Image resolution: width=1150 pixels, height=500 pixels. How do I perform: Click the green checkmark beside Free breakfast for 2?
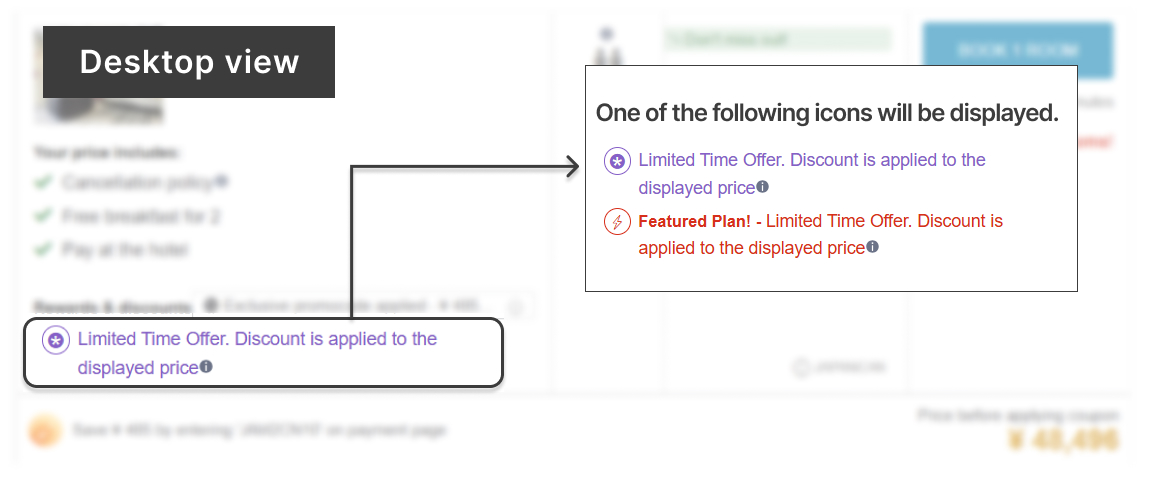43,216
